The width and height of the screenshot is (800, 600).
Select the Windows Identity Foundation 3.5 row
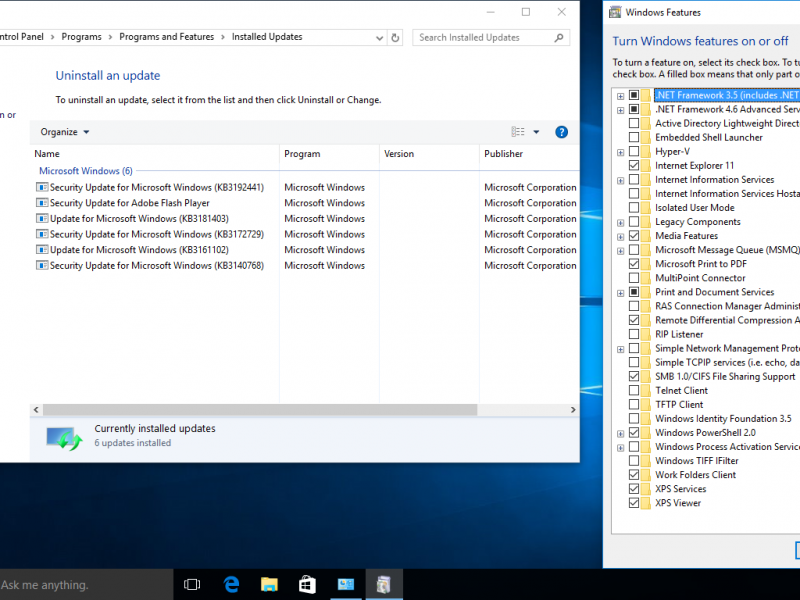pos(723,418)
